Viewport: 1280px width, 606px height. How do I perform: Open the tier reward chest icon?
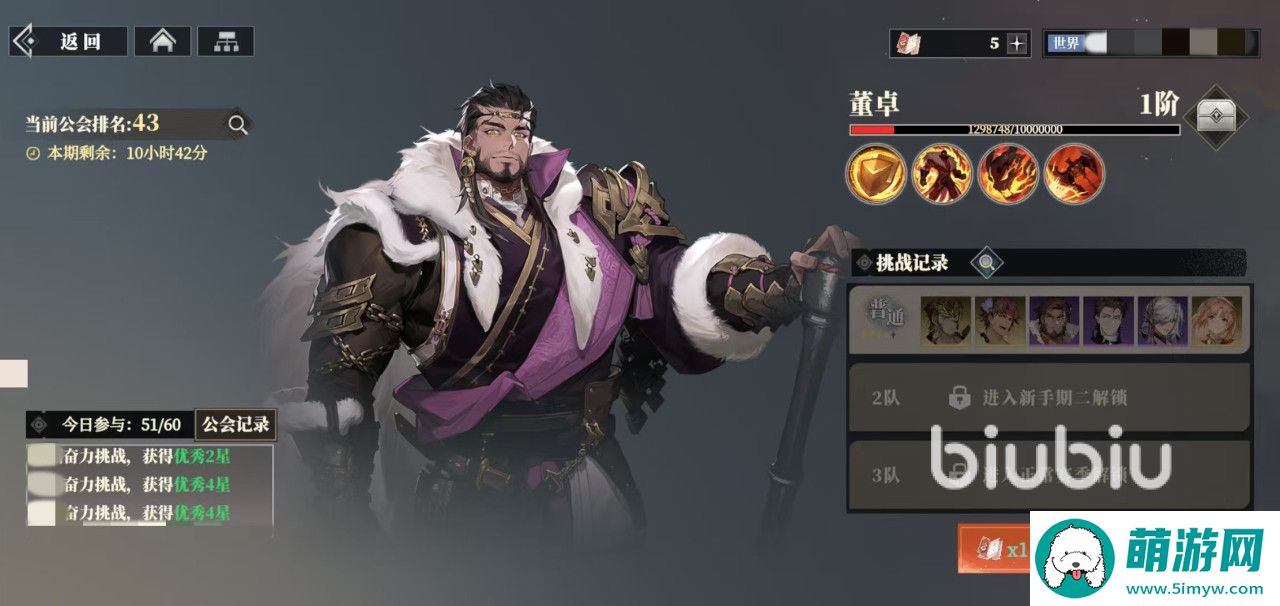tap(1216, 117)
